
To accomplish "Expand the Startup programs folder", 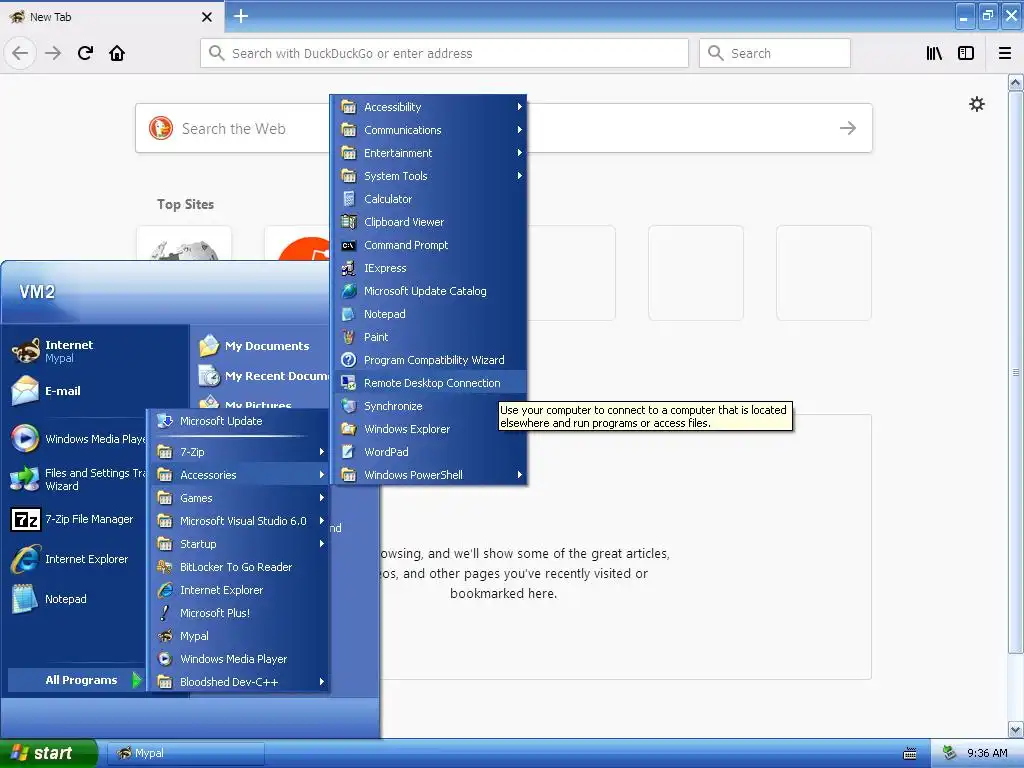I will [x=240, y=544].
